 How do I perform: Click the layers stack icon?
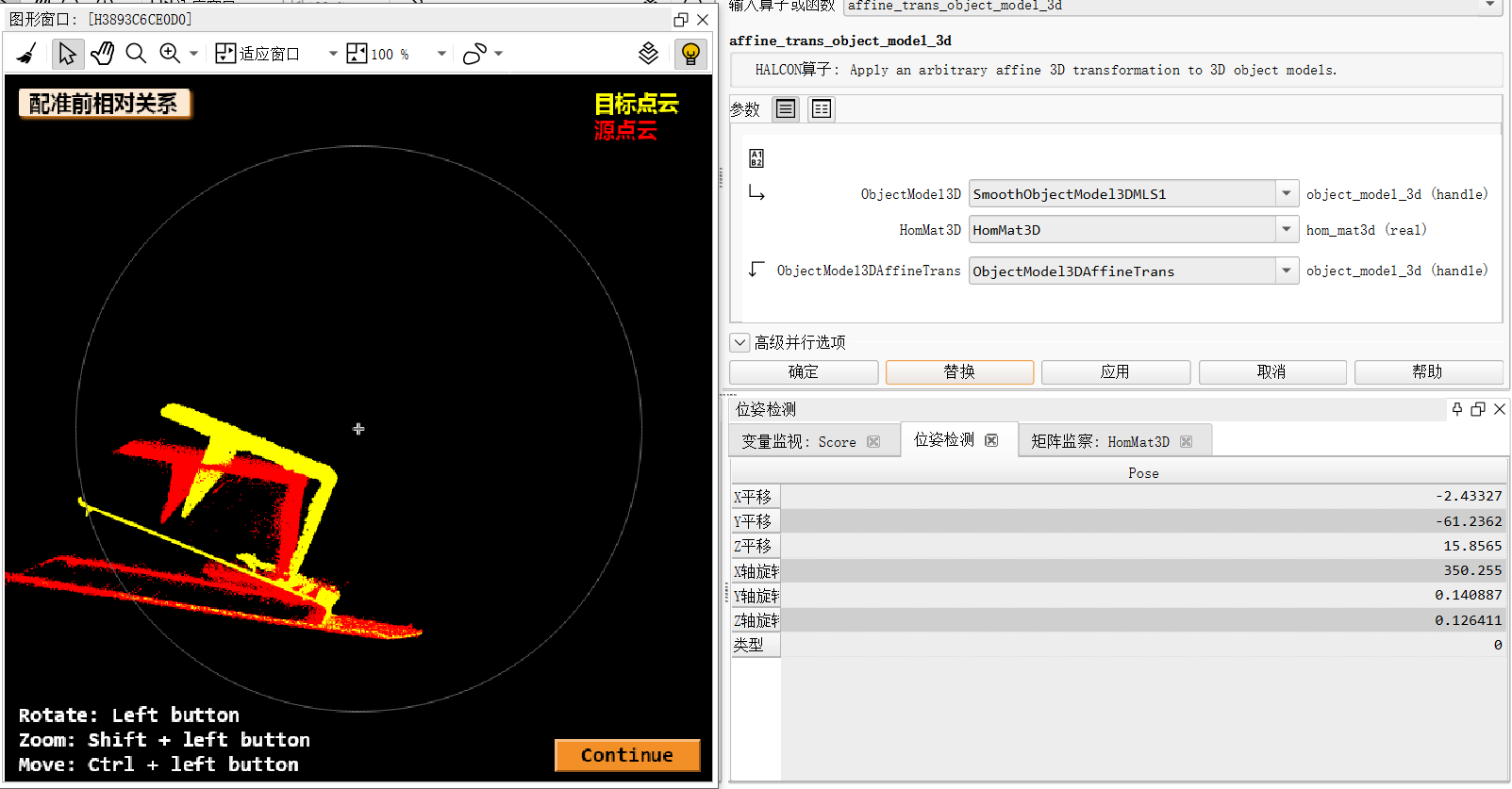[x=648, y=54]
